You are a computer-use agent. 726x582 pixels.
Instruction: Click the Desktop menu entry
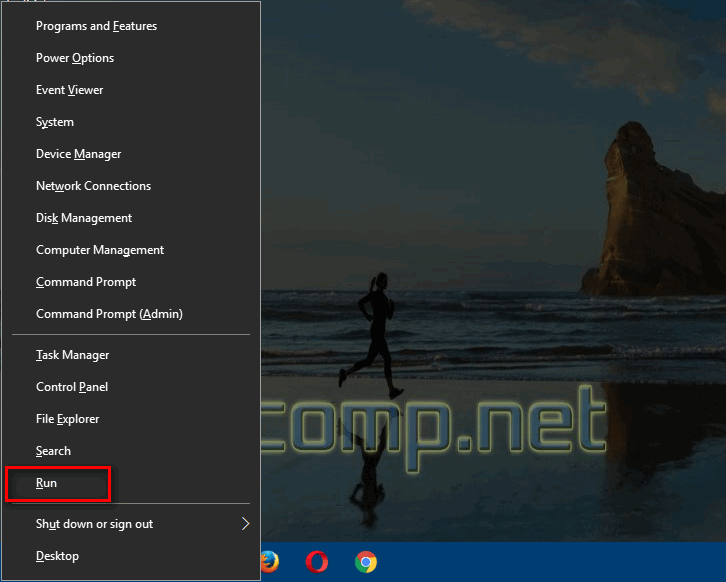(131, 556)
